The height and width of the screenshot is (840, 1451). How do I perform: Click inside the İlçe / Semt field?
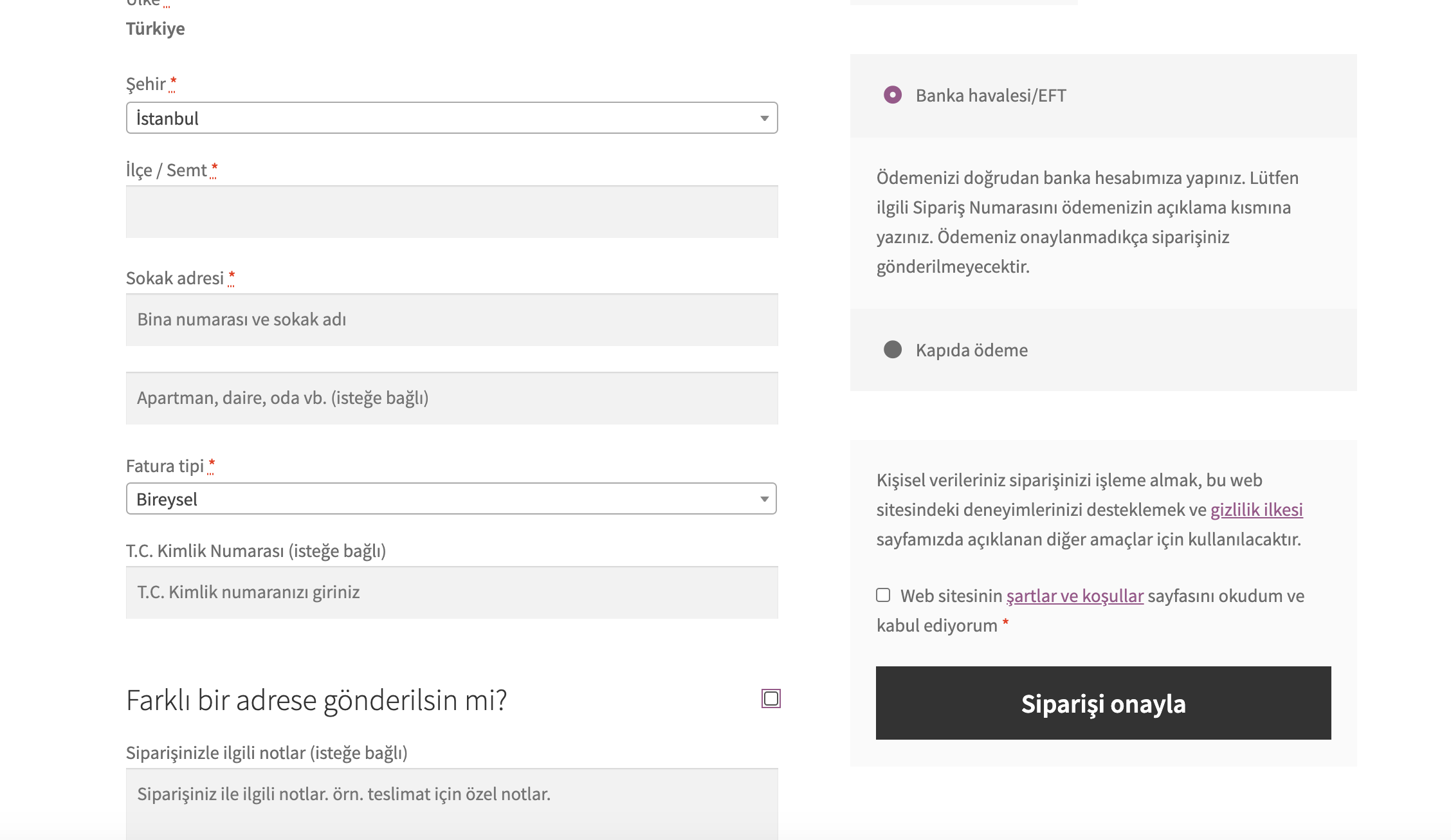[x=450, y=212]
